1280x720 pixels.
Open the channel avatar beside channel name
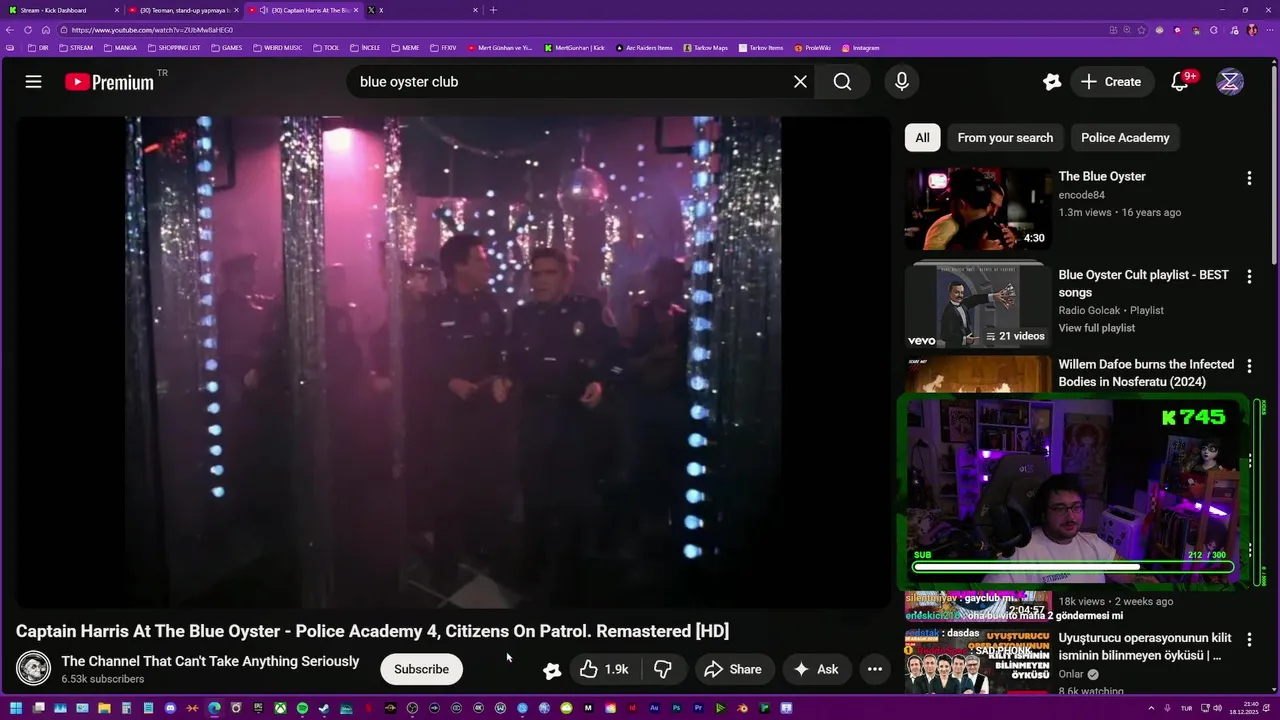33,668
